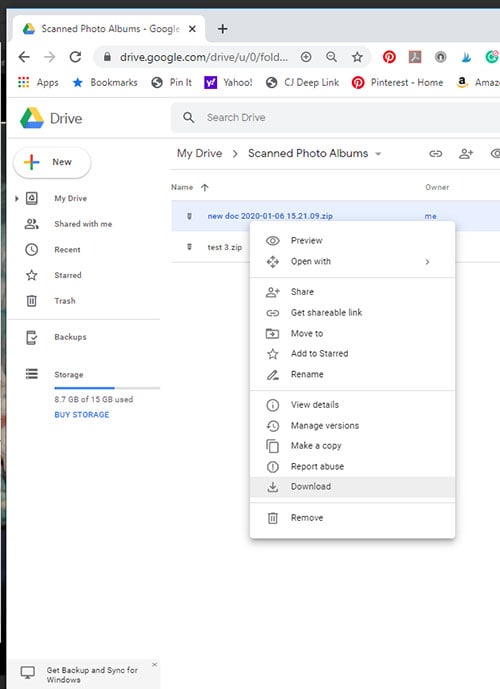This screenshot has height=689, width=500.
Task: Click the browser forward arrow
Action: coord(50,57)
